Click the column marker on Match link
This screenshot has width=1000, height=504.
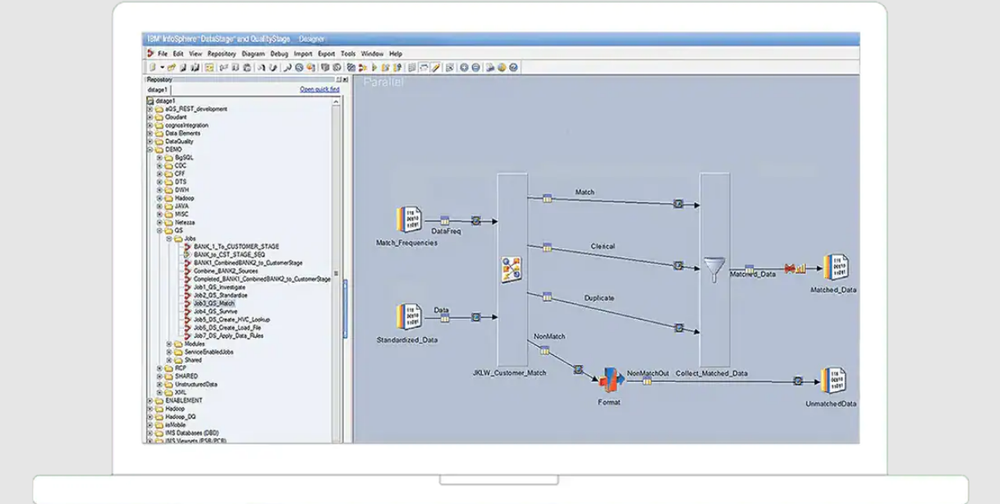(x=547, y=198)
